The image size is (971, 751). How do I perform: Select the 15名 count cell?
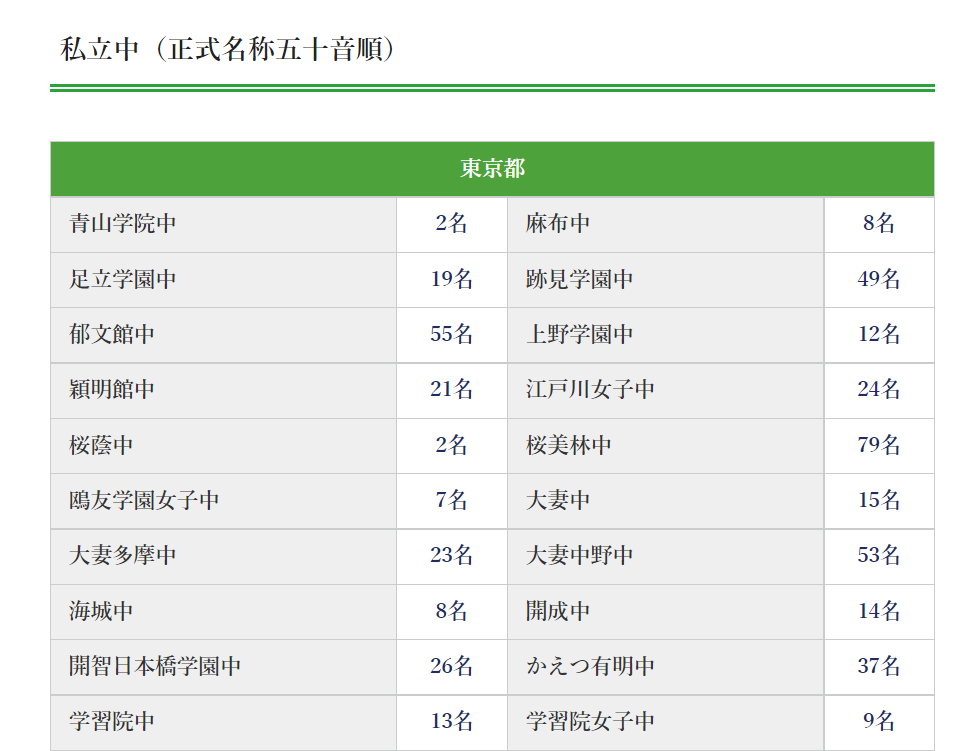(879, 501)
